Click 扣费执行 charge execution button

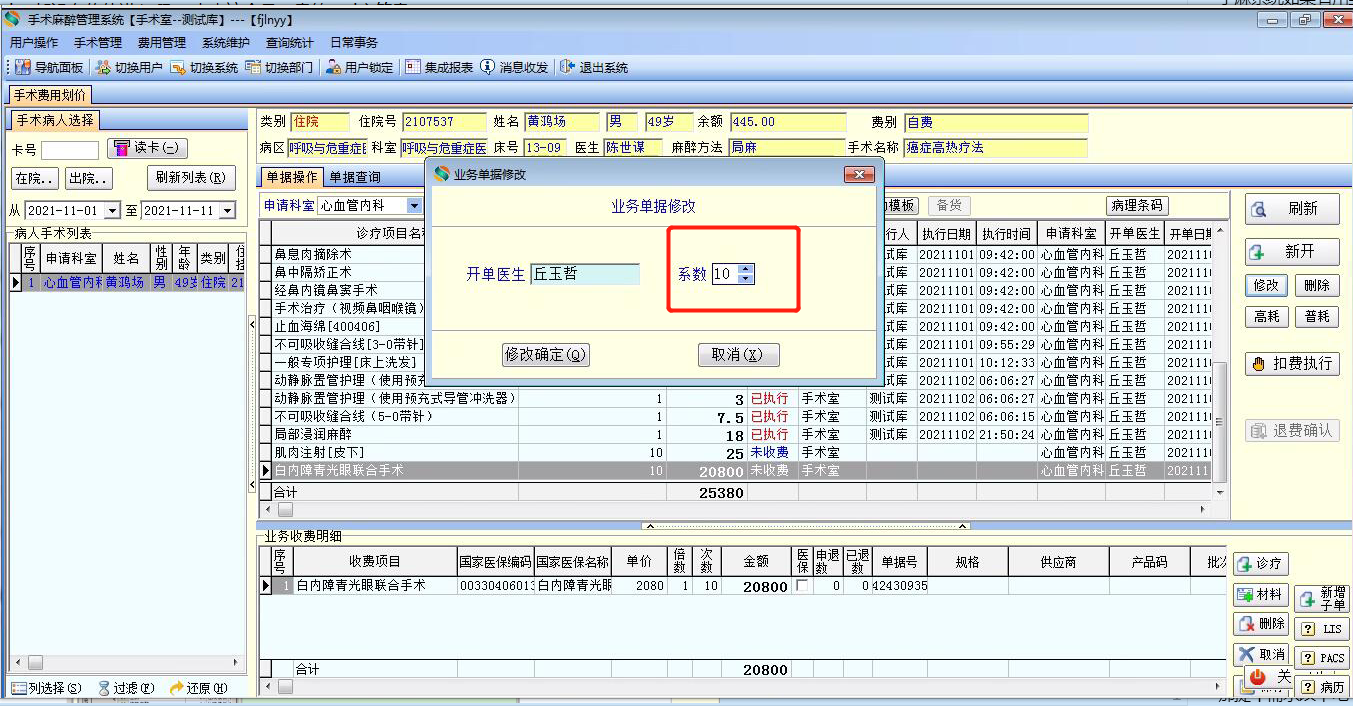click(x=1292, y=364)
